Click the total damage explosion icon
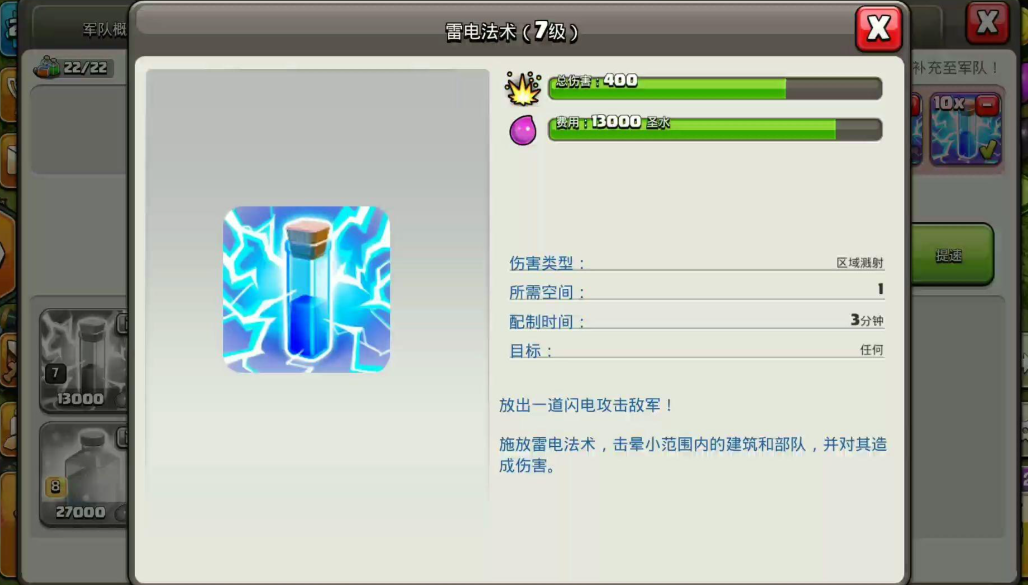Image resolution: width=1028 pixels, height=585 pixels. tap(523, 88)
